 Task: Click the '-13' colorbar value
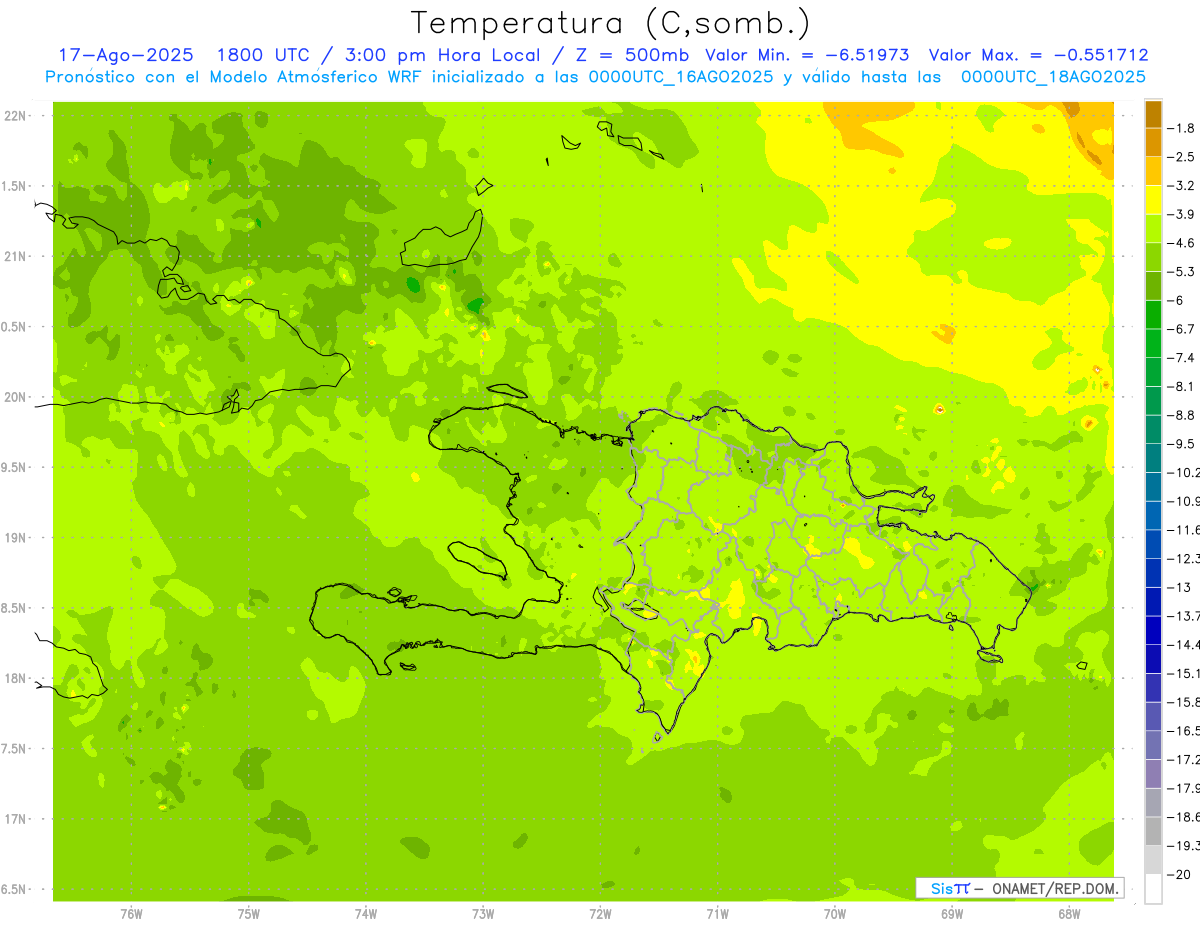tap(1179, 586)
